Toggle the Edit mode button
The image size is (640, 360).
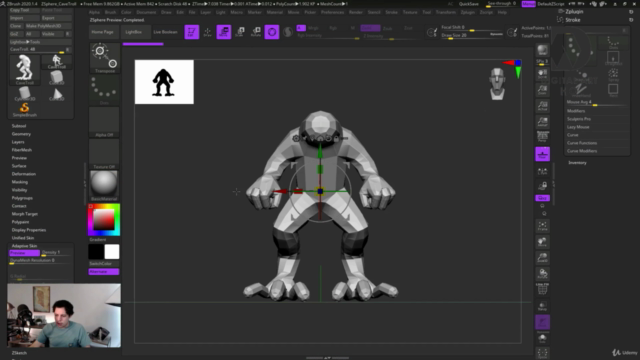pos(191,32)
